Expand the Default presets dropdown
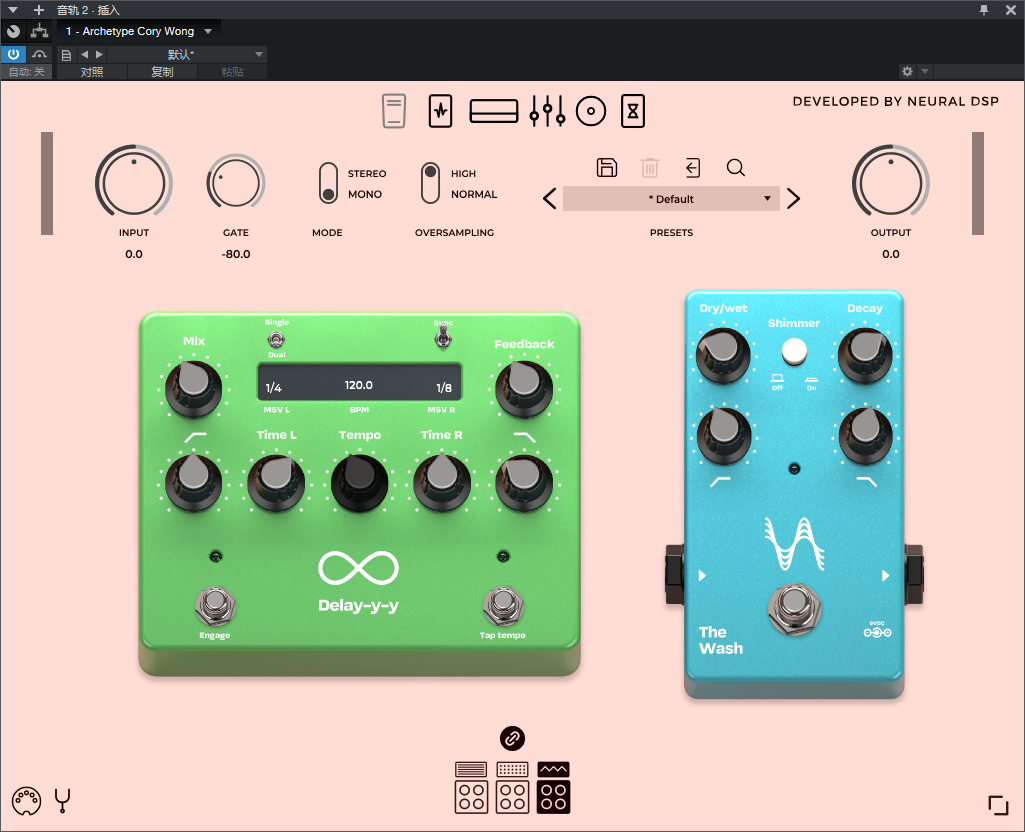Image resolution: width=1025 pixels, height=832 pixels. [671, 199]
